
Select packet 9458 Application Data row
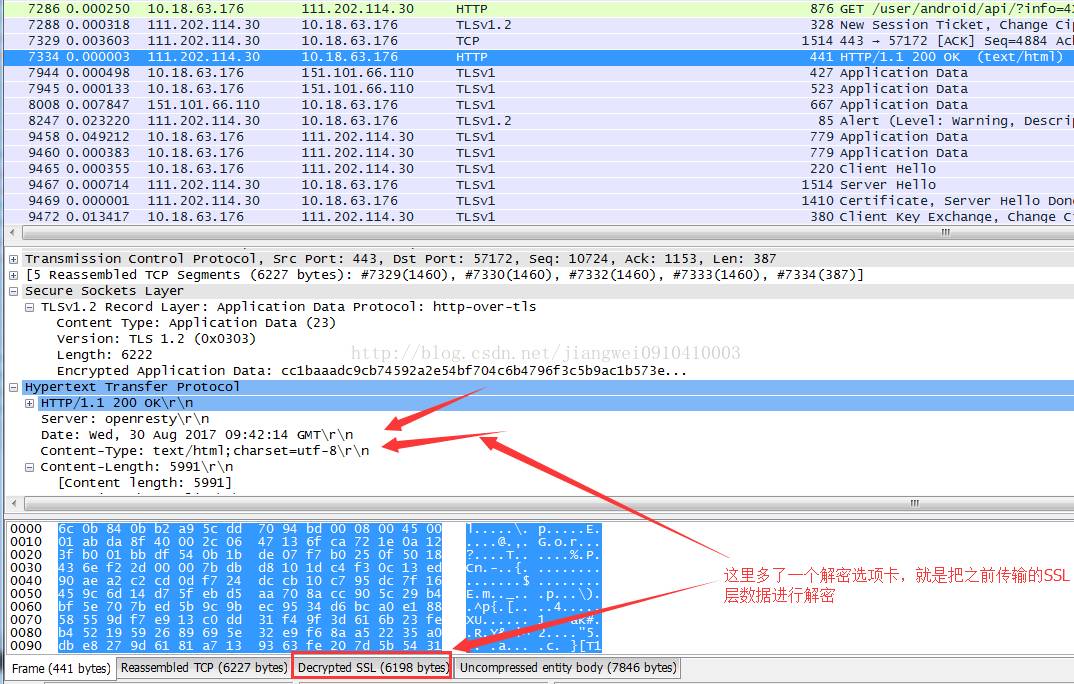point(539,137)
